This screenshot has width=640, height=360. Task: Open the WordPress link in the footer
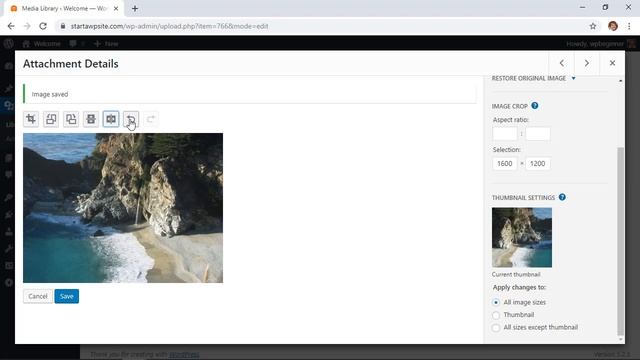184,354
